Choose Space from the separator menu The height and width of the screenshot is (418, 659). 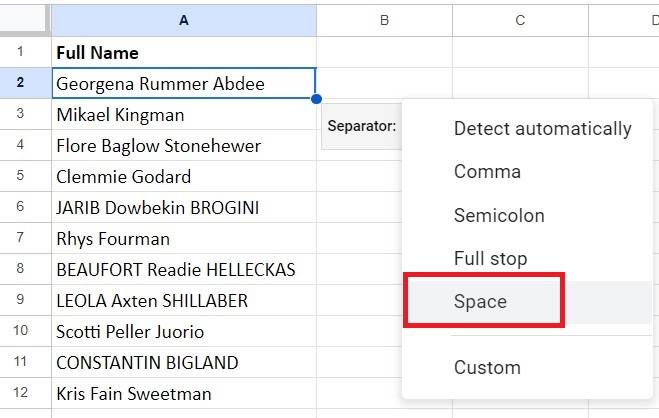(480, 301)
